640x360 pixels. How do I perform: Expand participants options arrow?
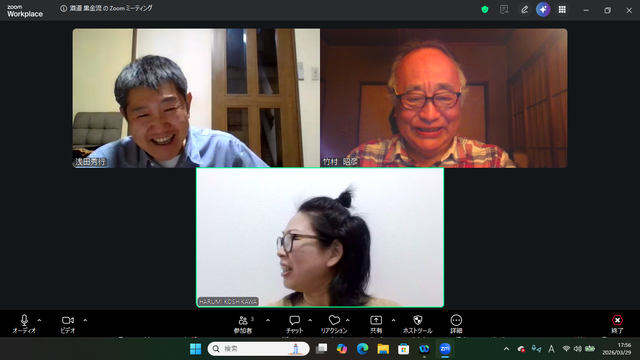(x=268, y=320)
